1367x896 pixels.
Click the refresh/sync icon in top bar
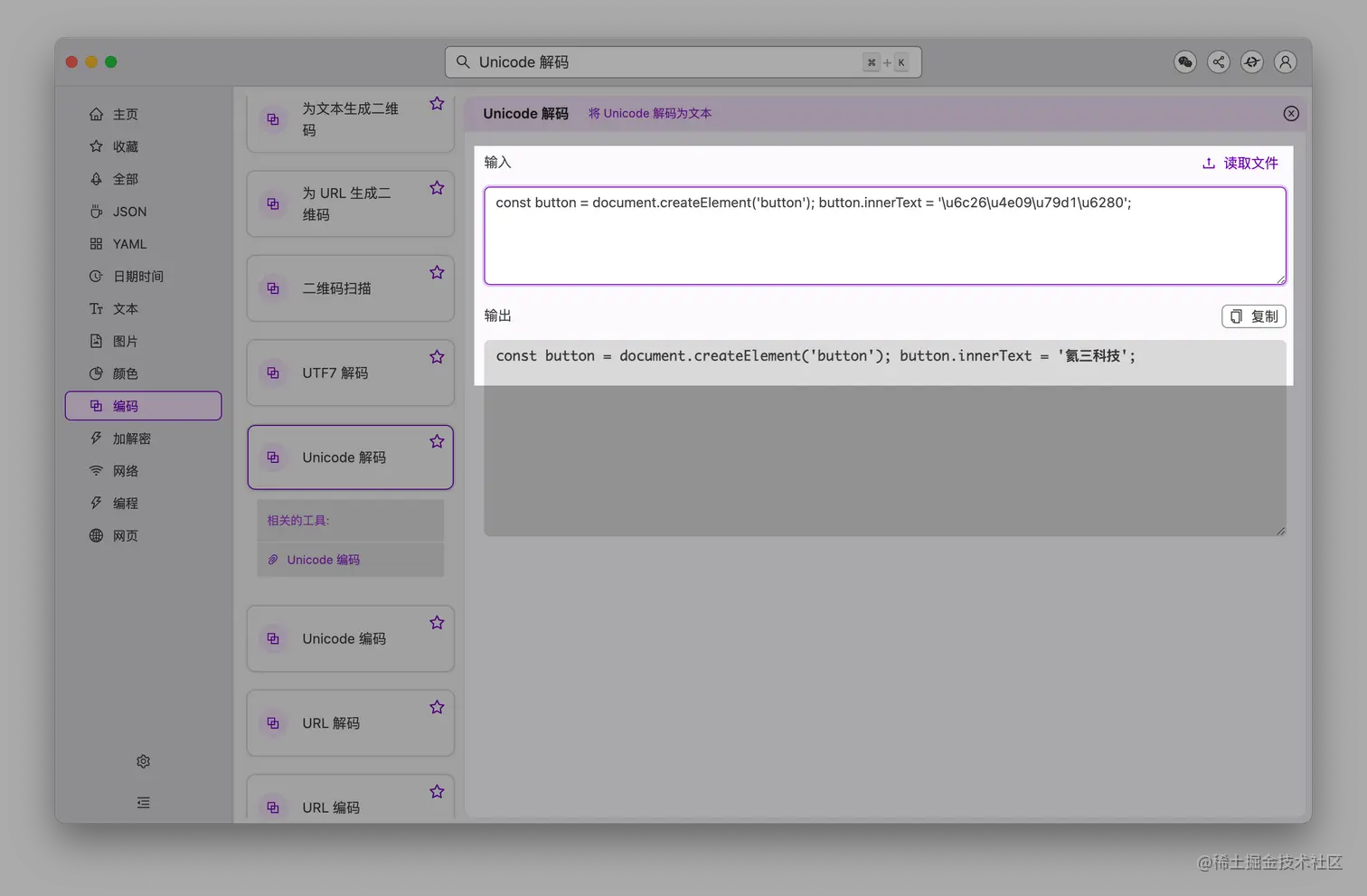[1252, 61]
